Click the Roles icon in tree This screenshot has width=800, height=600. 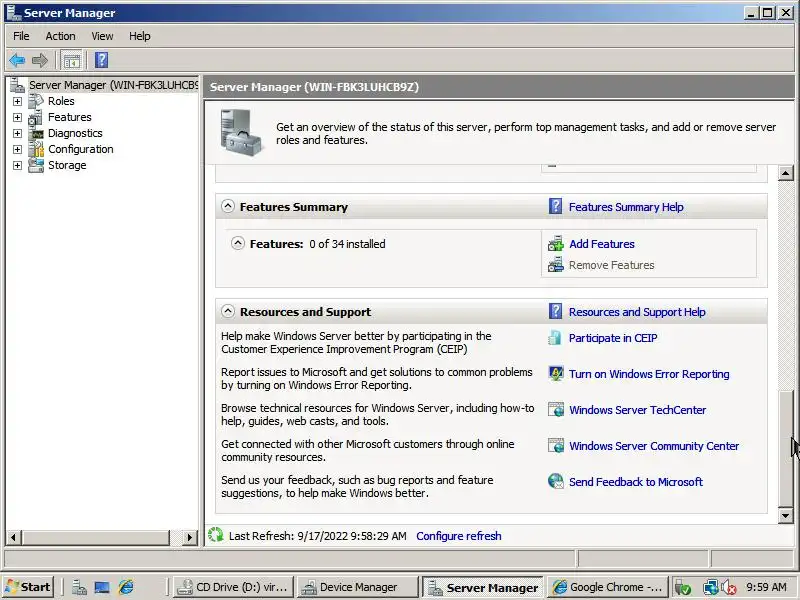pyautogui.click(x=36, y=101)
